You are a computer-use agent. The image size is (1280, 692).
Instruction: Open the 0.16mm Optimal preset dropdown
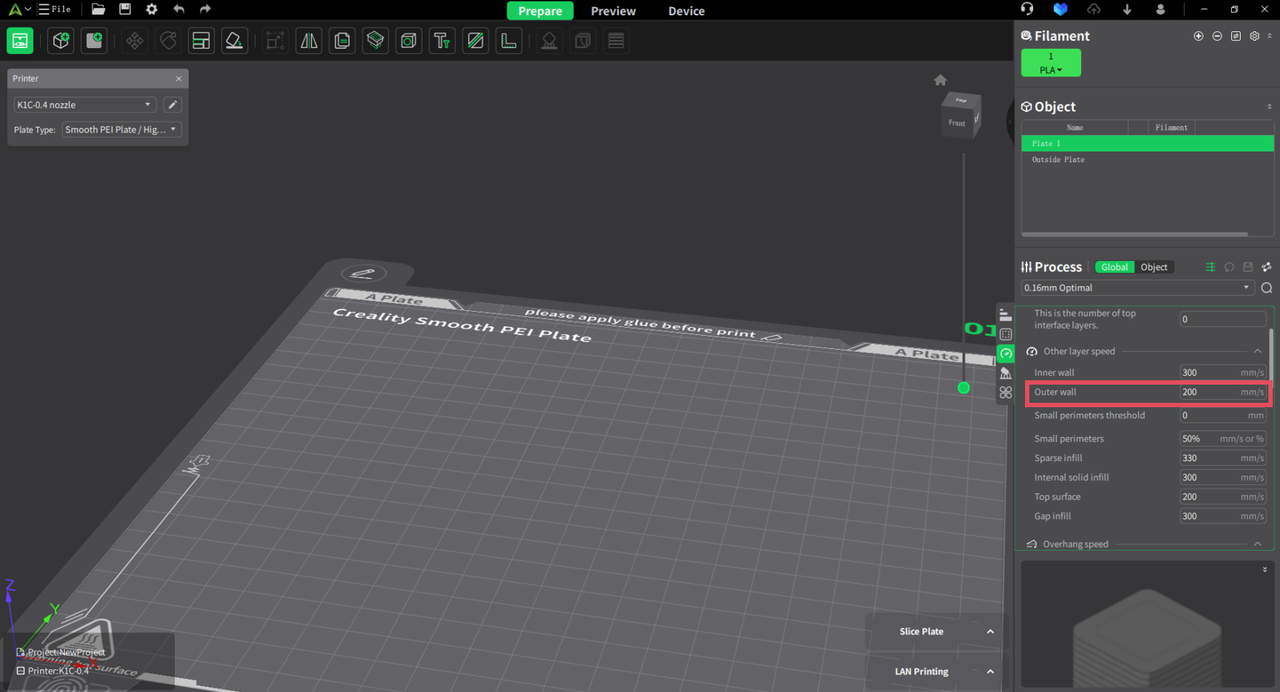pyautogui.click(x=1137, y=288)
